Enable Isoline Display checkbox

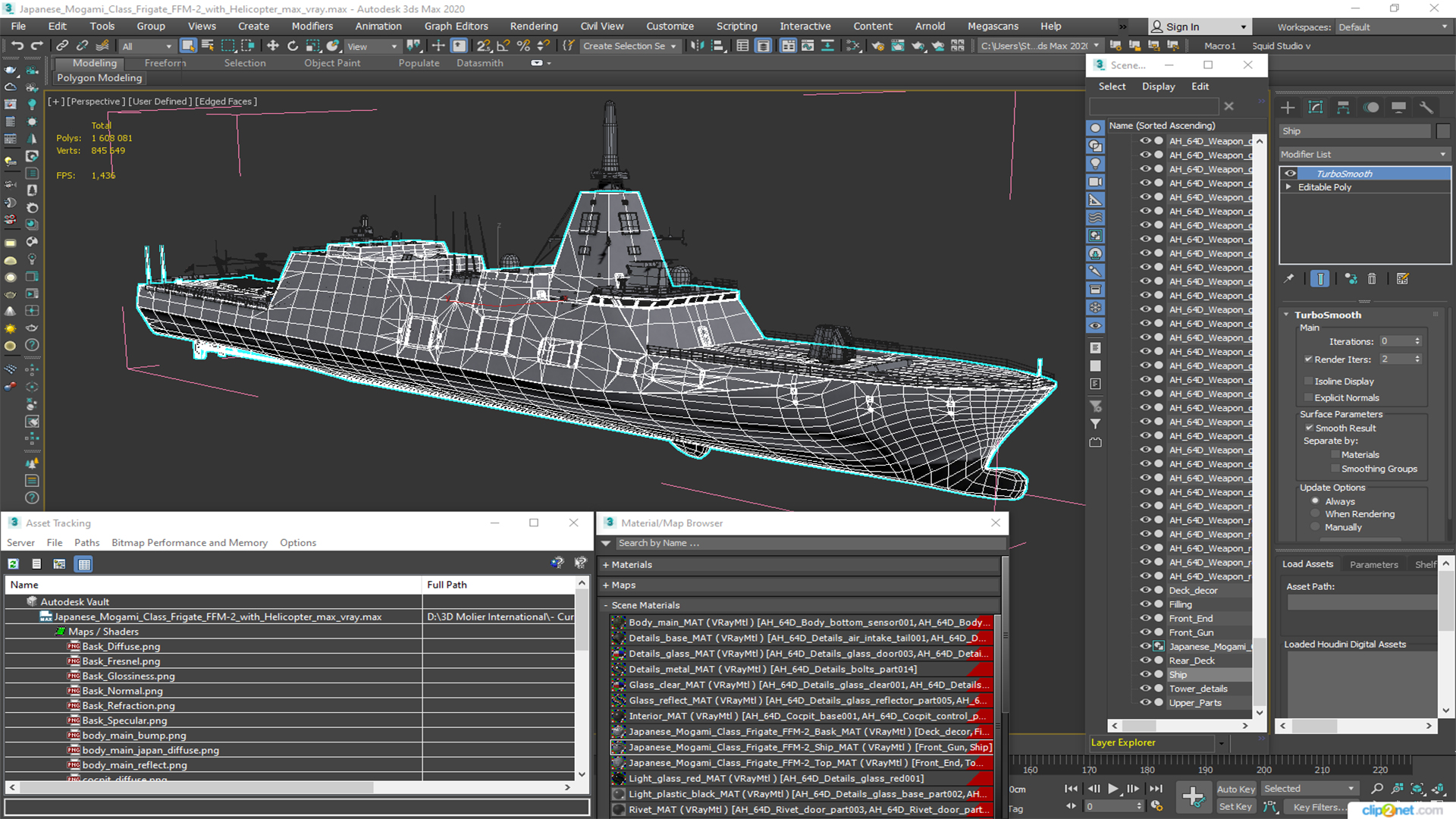(x=1308, y=381)
